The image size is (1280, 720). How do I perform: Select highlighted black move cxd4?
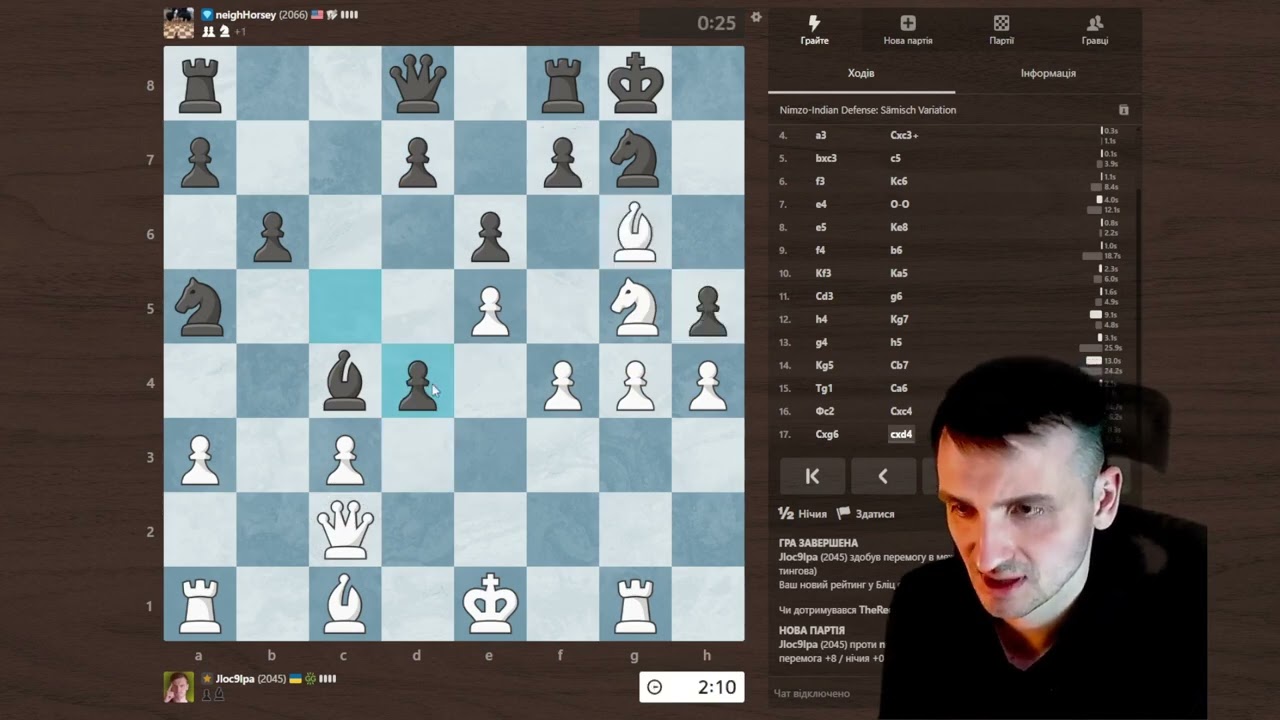(x=901, y=434)
